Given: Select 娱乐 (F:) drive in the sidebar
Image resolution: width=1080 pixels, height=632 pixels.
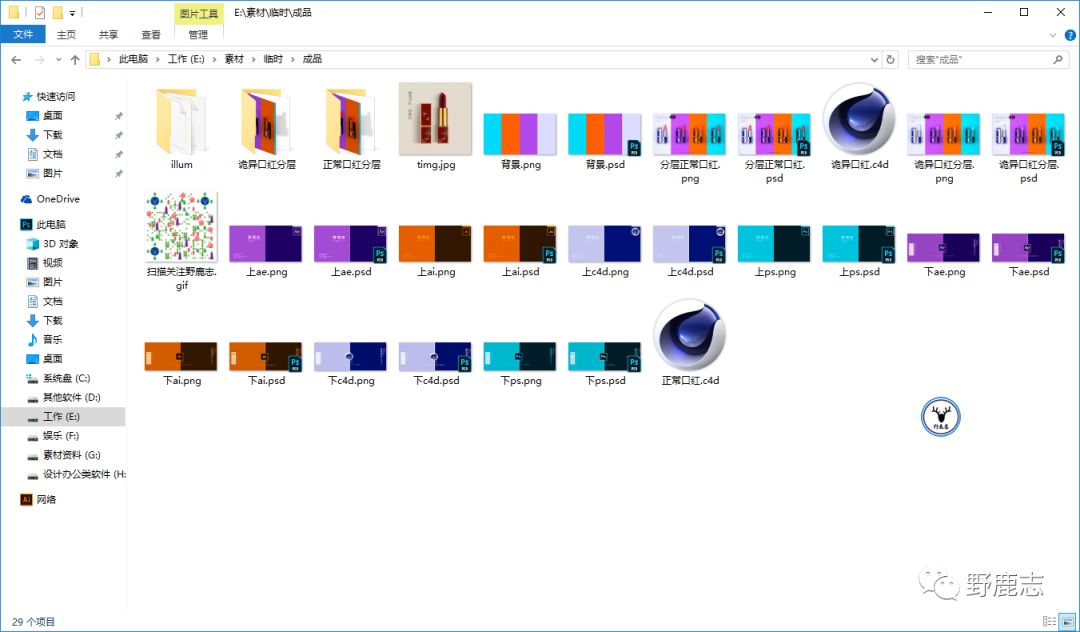Looking at the screenshot, I should 60,436.
